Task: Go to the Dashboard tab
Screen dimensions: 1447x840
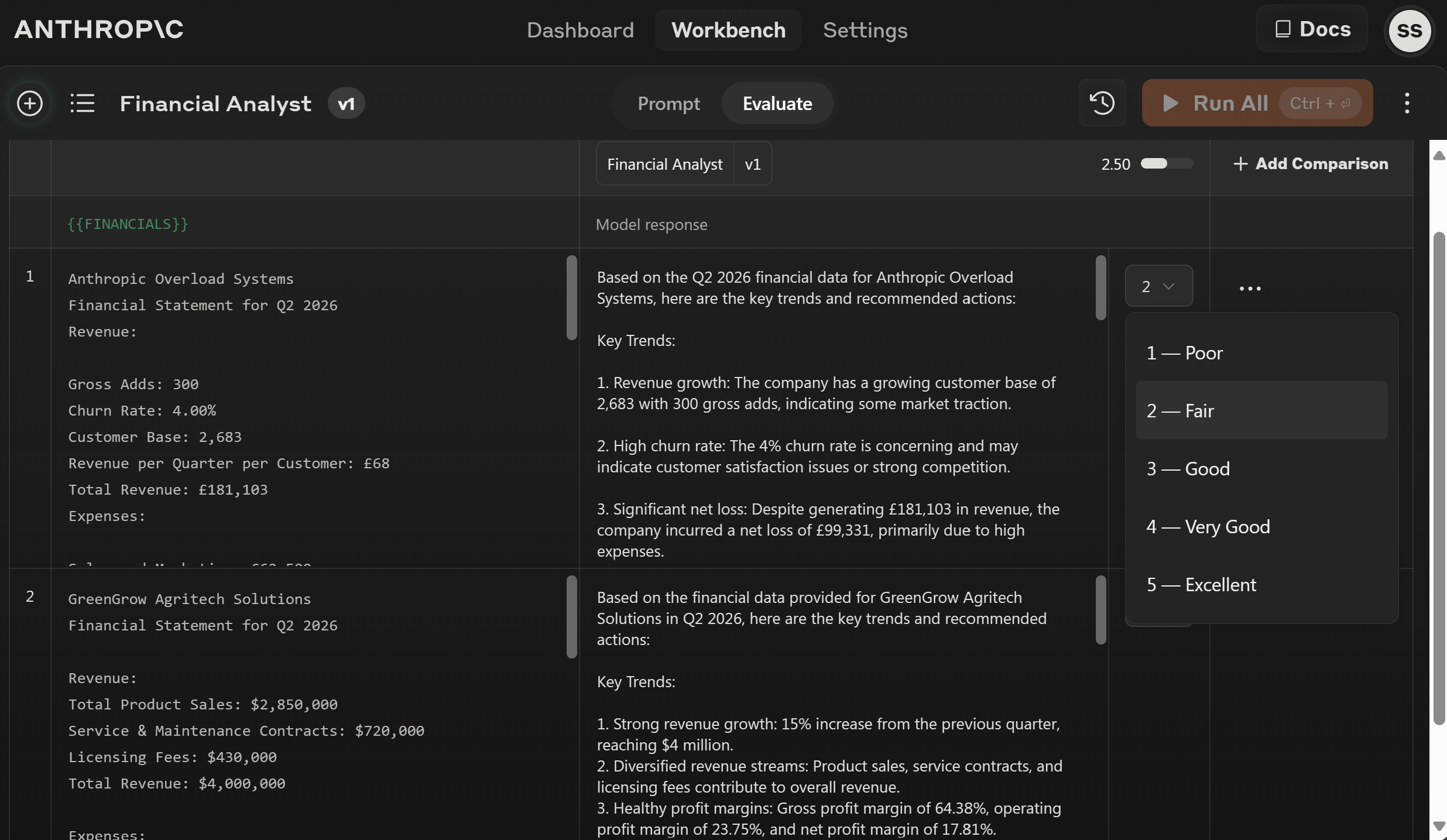Action: click(580, 30)
